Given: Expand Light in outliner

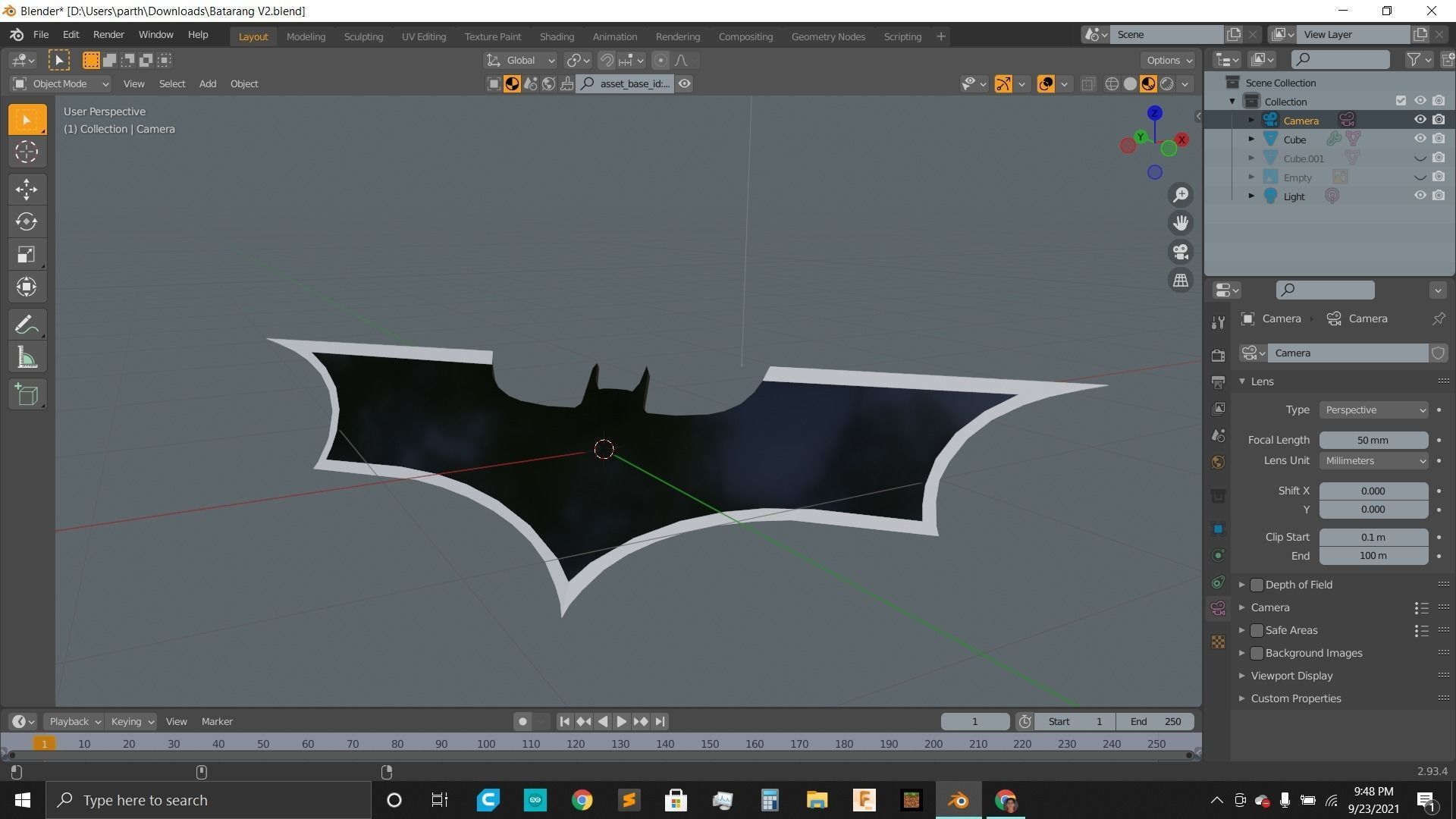Looking at the screenshot, I should coord(1251,196).
